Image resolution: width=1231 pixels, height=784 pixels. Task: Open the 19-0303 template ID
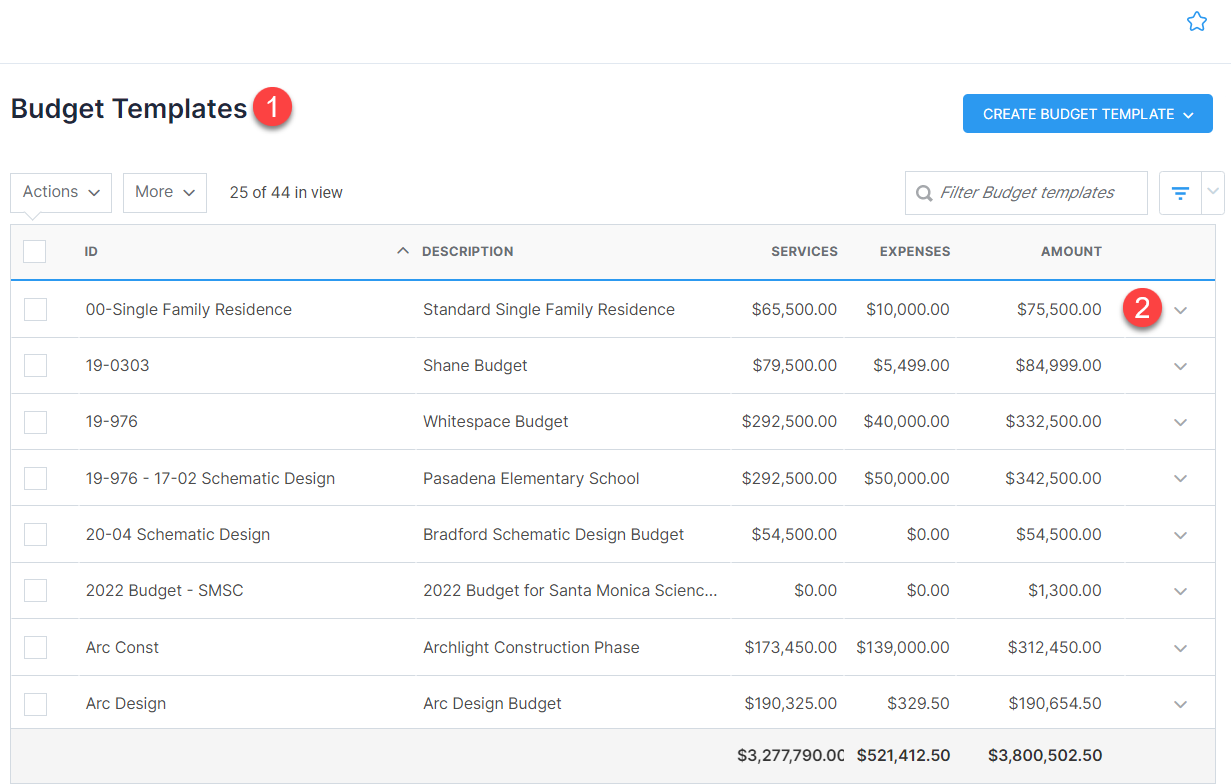point(118,365)
